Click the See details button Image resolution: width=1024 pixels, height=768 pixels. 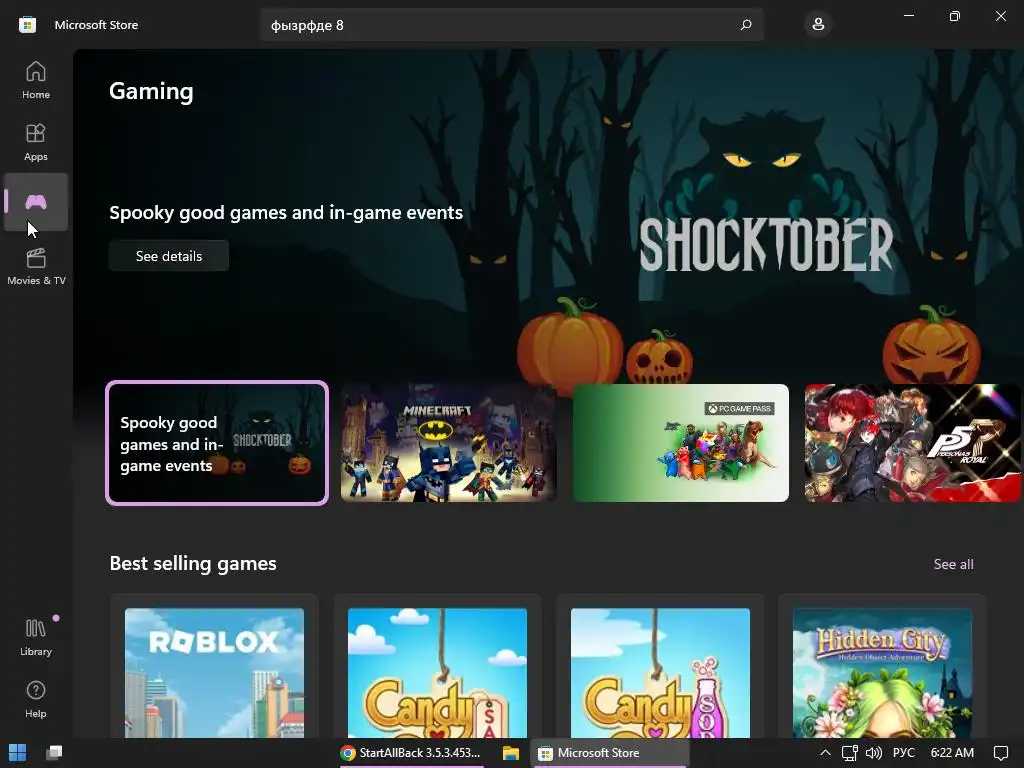point(168,256)
